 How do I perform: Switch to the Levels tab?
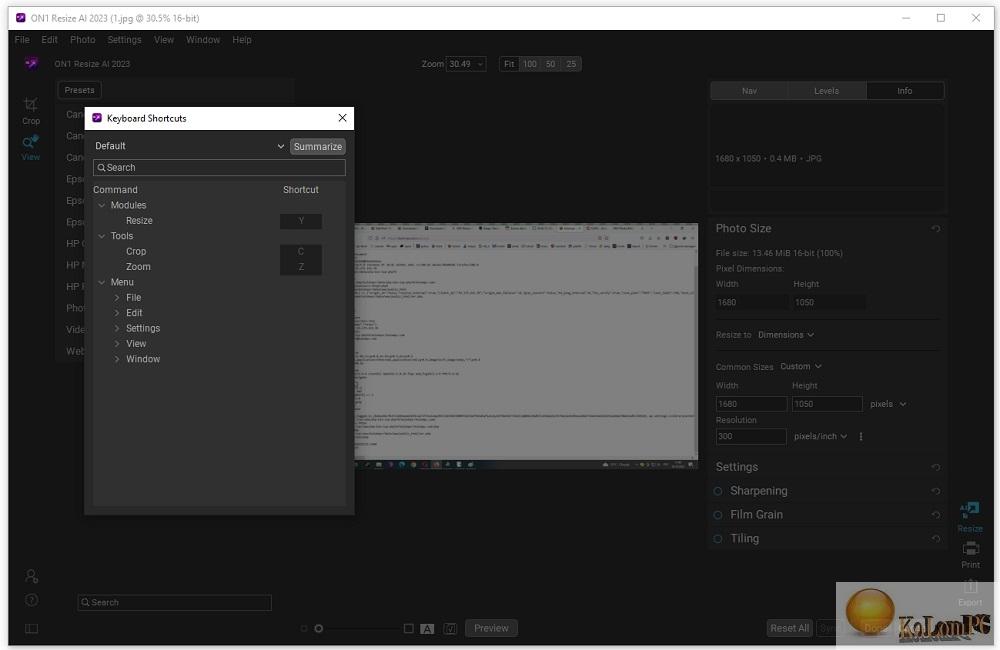(827, 91)
